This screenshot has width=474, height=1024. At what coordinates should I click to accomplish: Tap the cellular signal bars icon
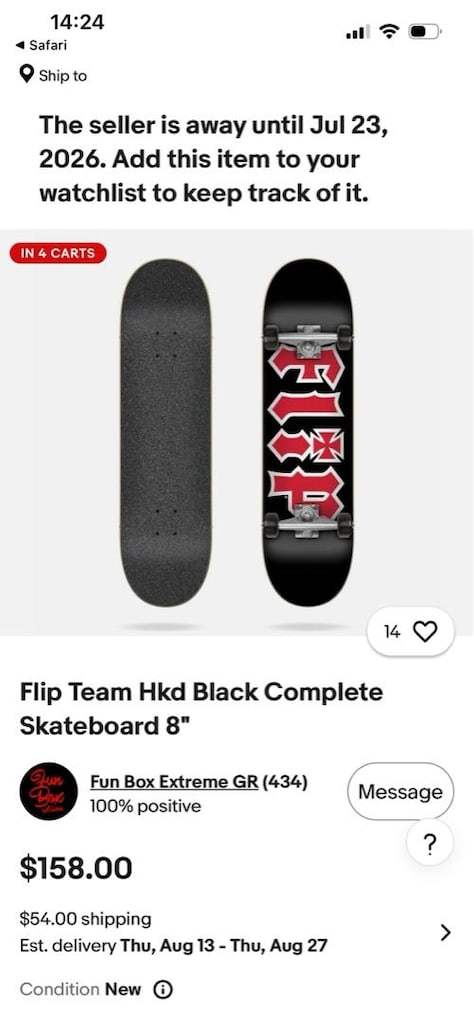point(358,31)
